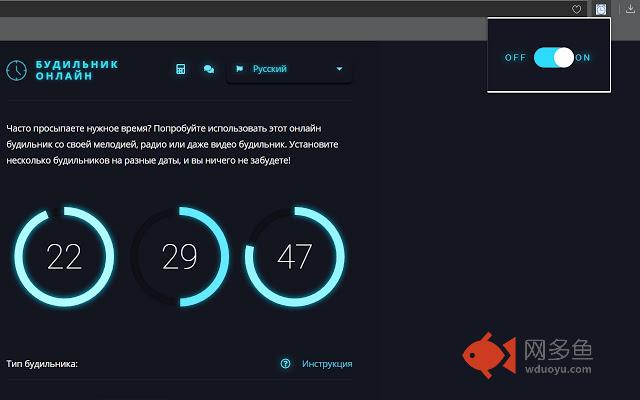Click the OFF label in popup
Viewport: 640px width, 400px height.
(x=515, y=58)
